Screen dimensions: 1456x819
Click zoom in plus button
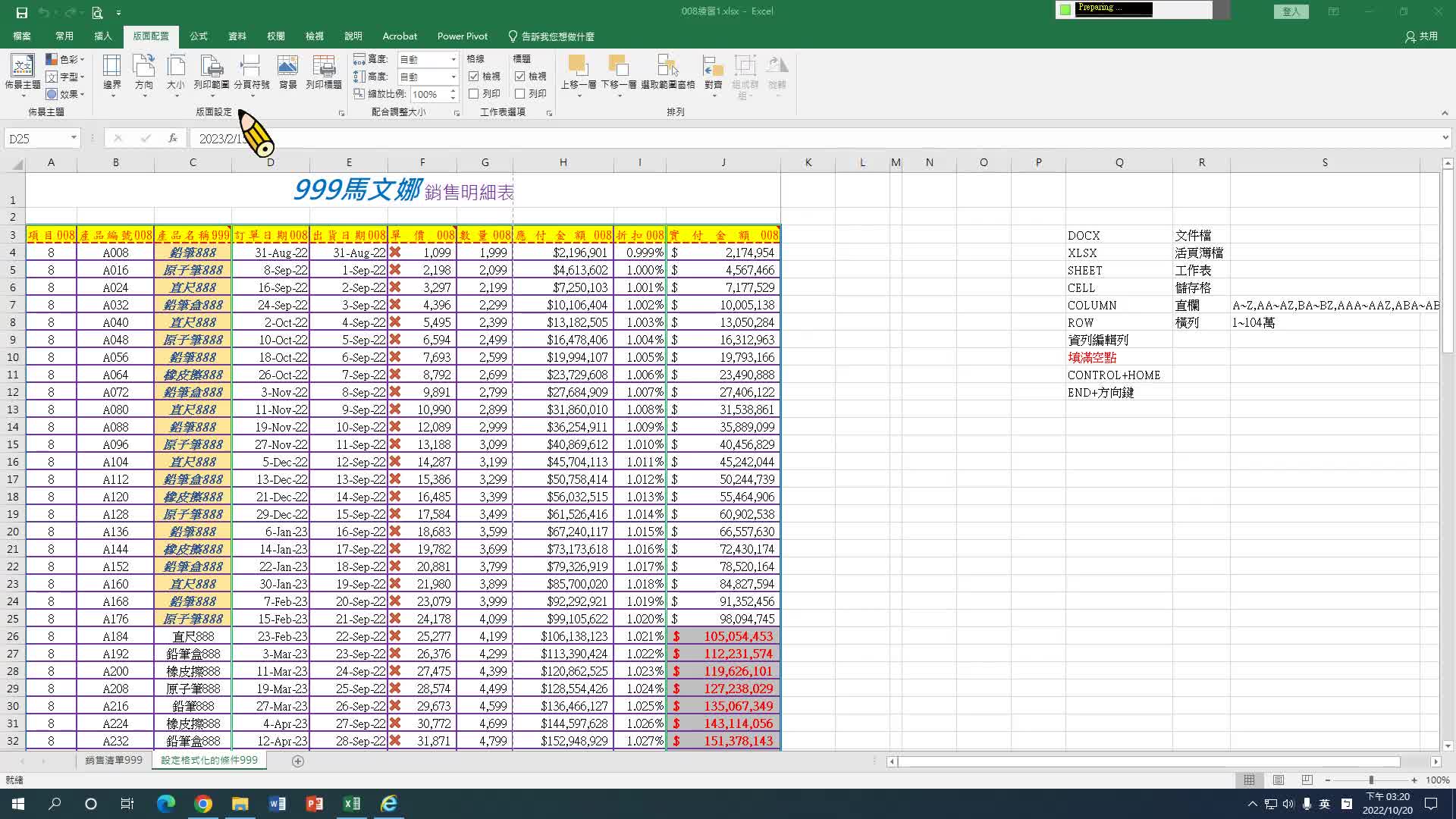[x=1414, y=780]
